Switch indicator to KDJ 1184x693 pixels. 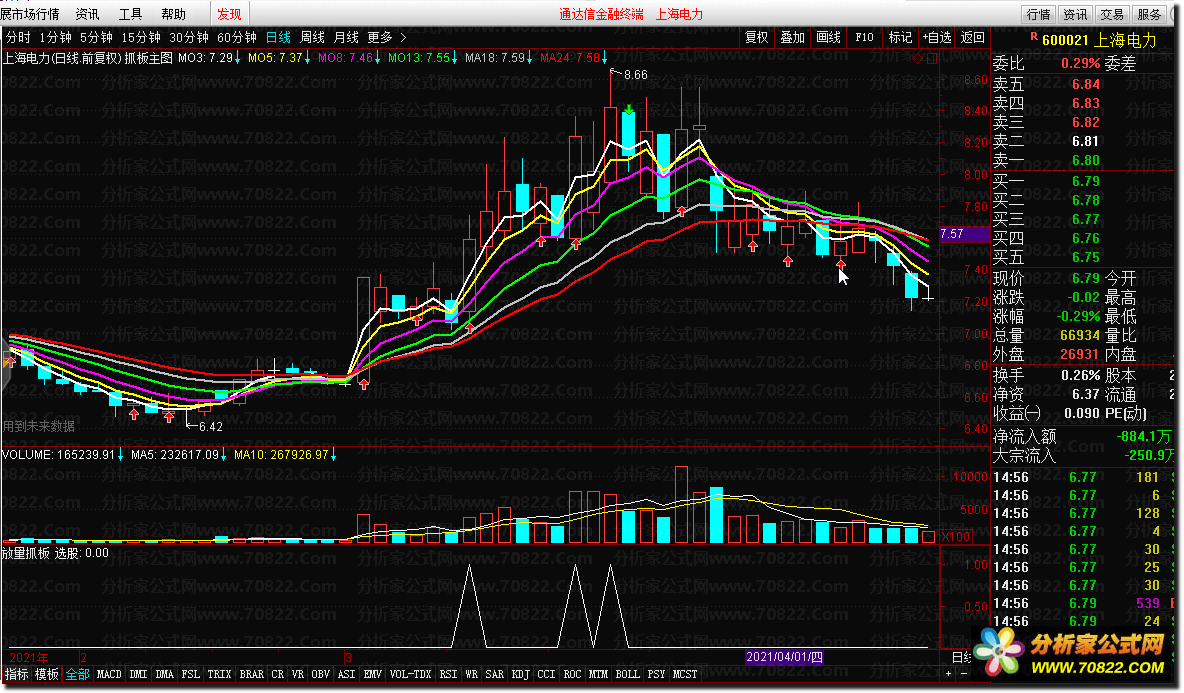pyautogui.click(x=521, y=674)
